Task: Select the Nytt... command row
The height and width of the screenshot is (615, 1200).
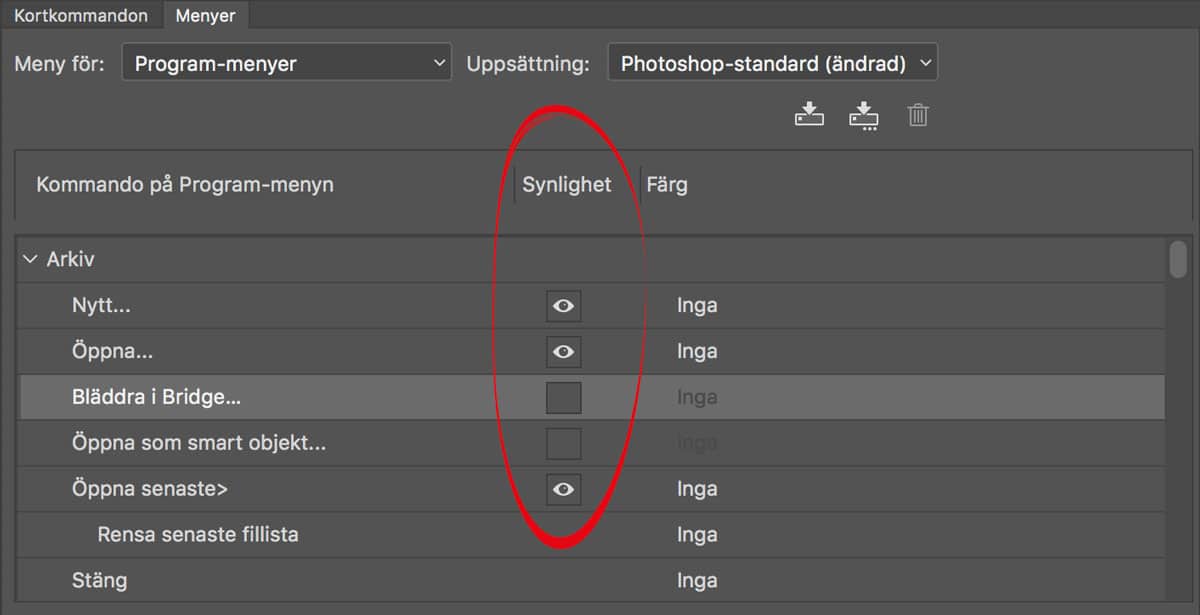Action: pos(590,306)
